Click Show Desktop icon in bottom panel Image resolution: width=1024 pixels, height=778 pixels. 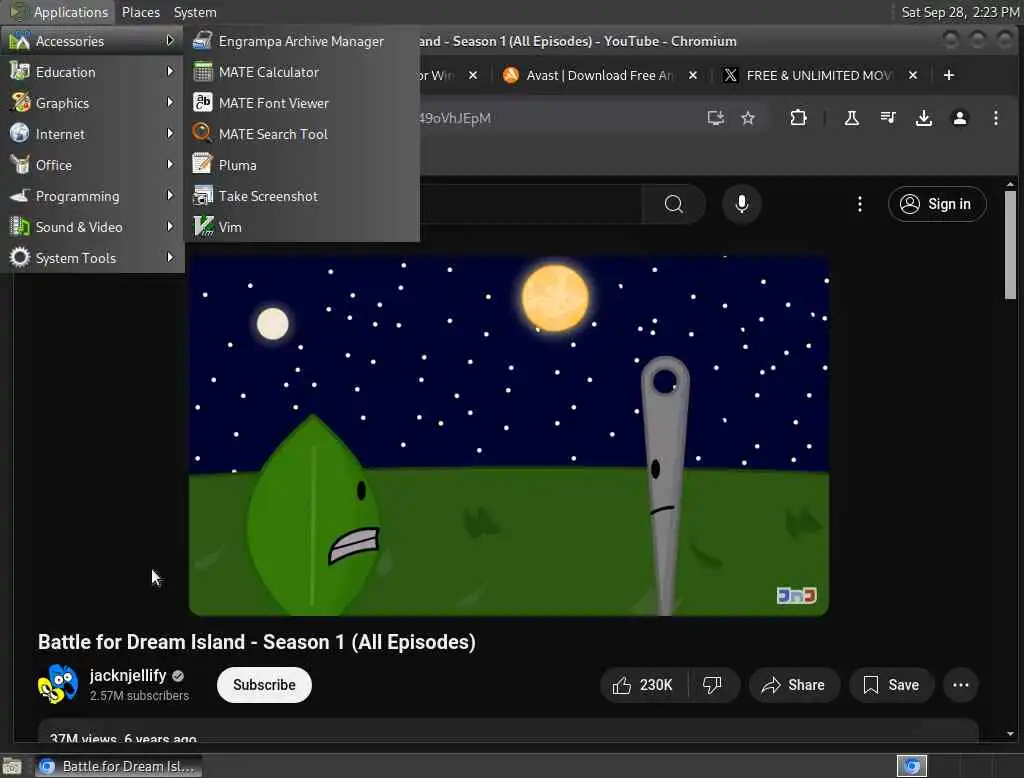12,766
